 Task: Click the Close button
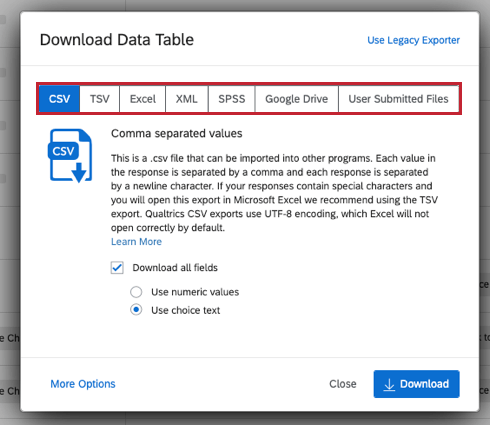(343, 384)
